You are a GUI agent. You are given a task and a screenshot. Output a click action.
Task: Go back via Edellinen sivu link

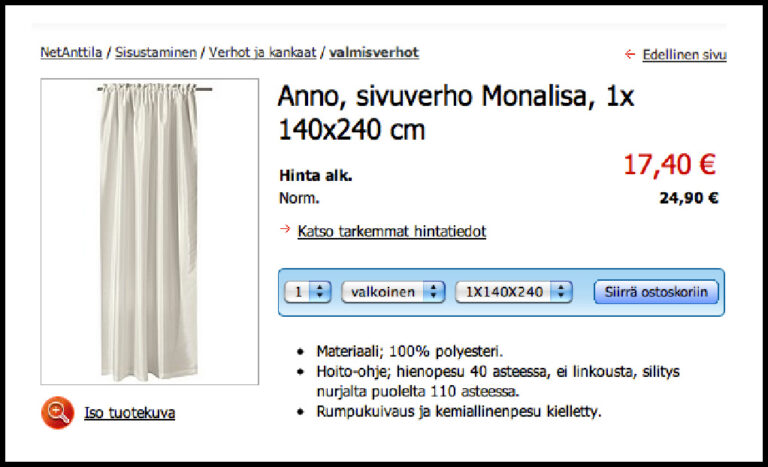pyautogui.click(x=684, y=54)
